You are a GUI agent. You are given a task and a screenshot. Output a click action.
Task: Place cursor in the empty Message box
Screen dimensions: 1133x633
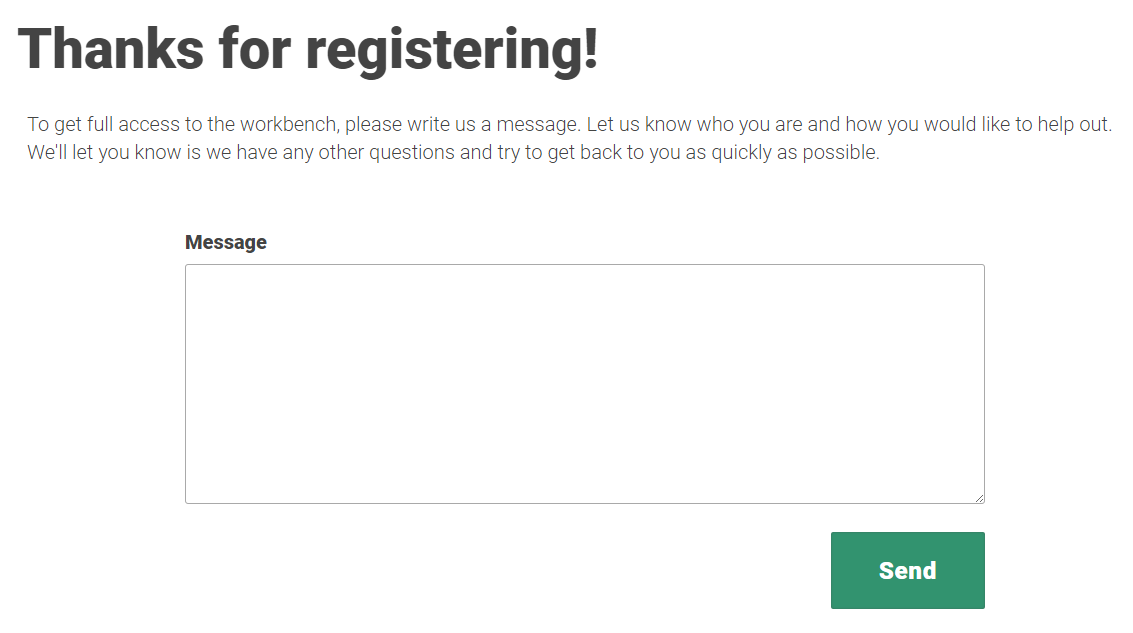click(584, 383)
